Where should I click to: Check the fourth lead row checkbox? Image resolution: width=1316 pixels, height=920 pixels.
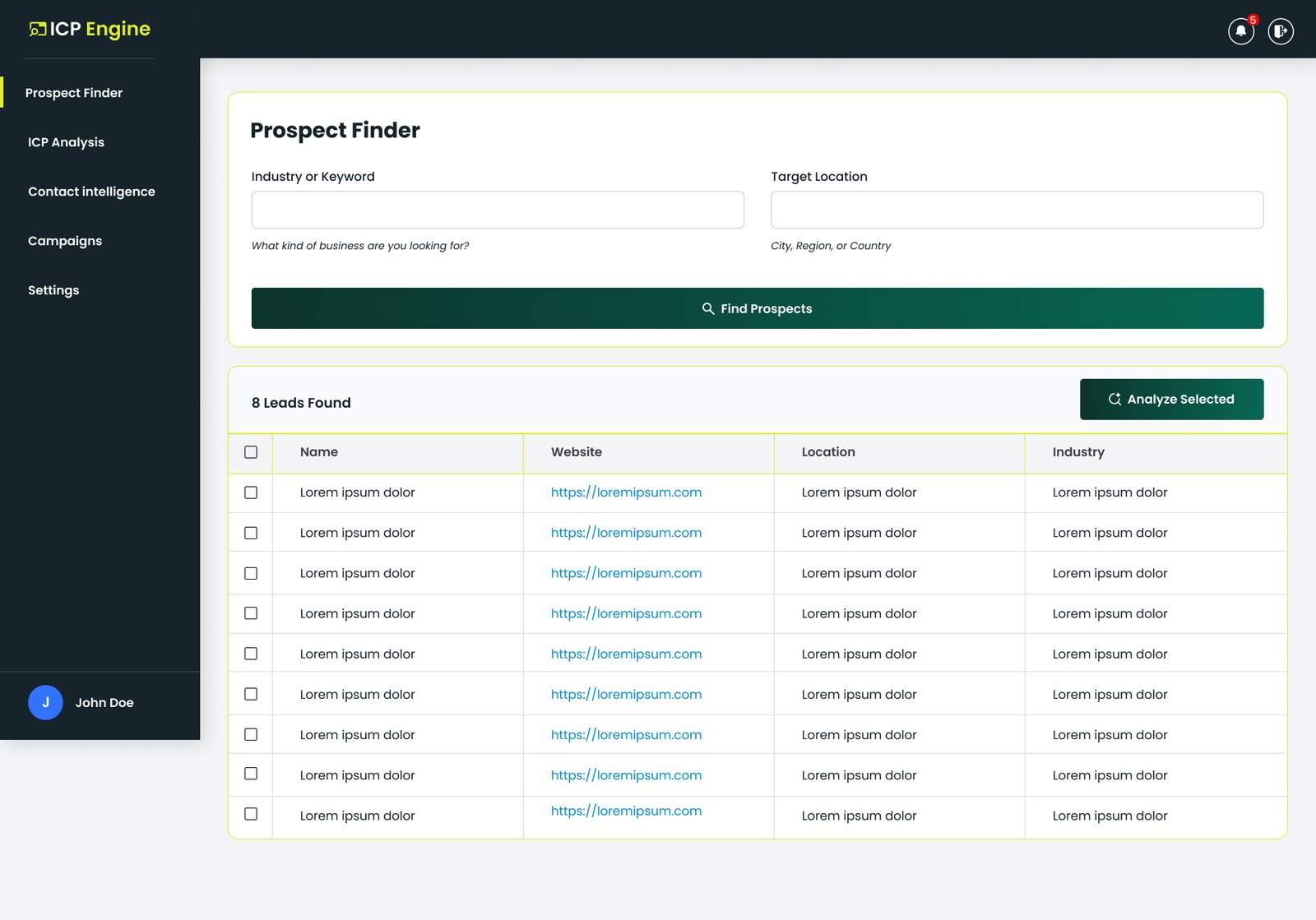click(x=251, y=613)
